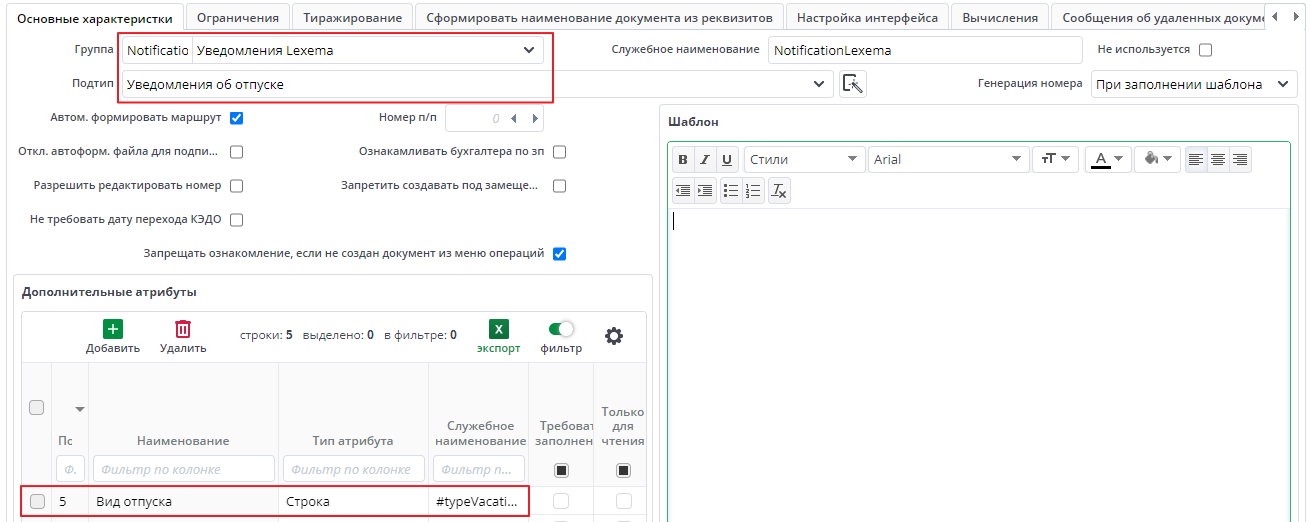Select all rows via header checkbox
1310x522 pixels.
pyautogui.click(x=37, y=407)
